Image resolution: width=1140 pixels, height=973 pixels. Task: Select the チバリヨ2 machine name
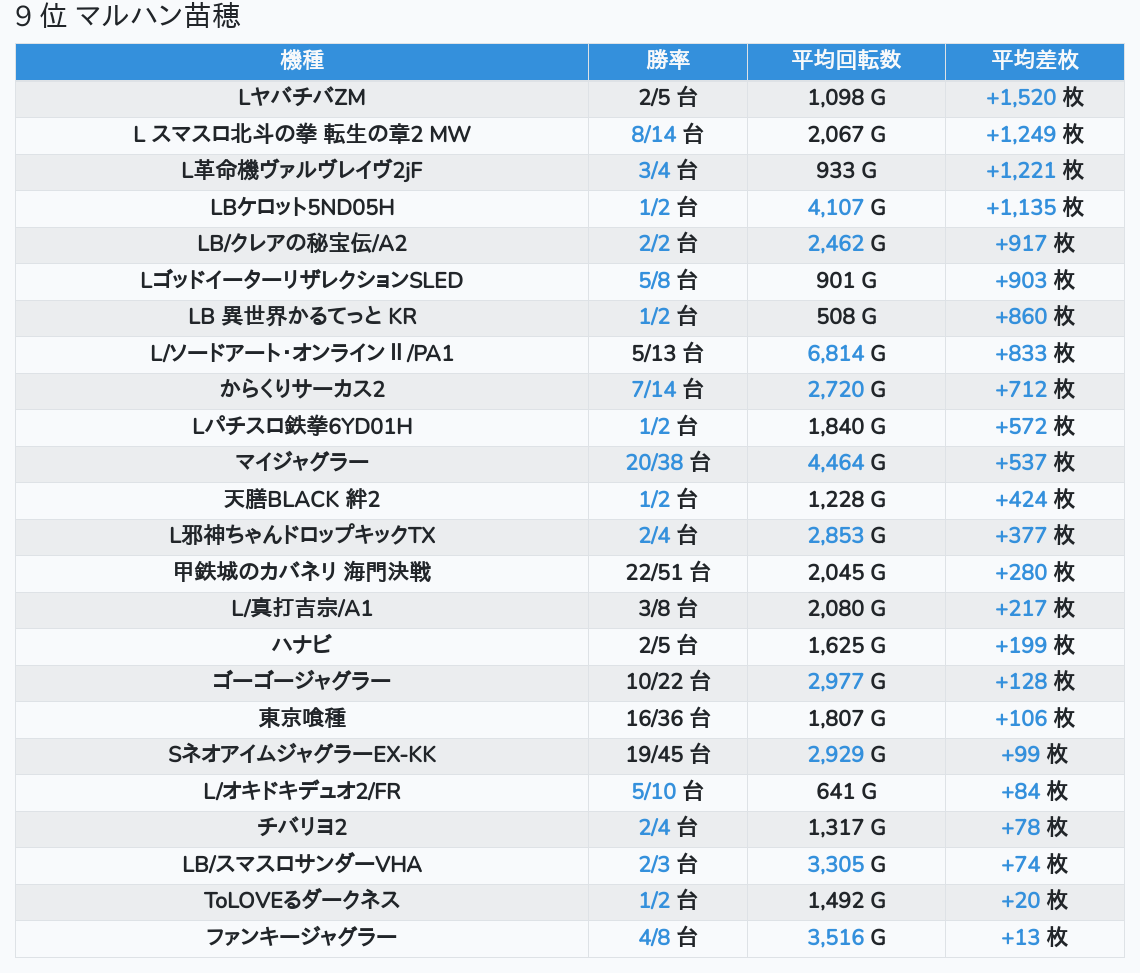[x=302, y=828]
